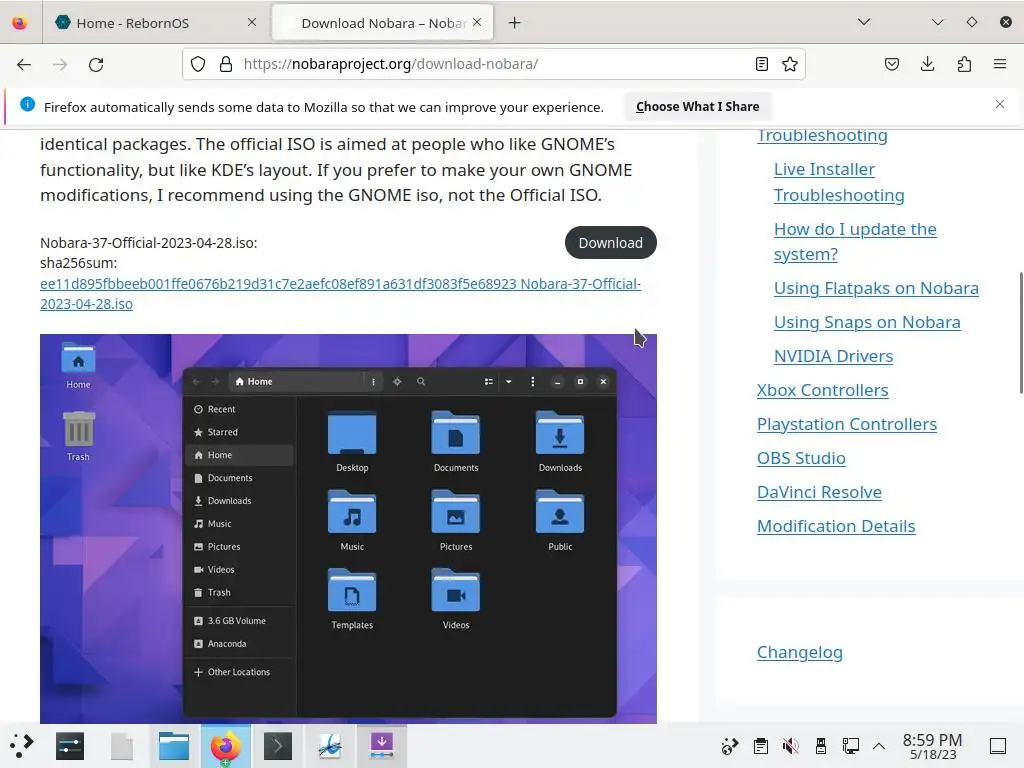Open the Xbox Controllers link

click(x=822, y=390)
